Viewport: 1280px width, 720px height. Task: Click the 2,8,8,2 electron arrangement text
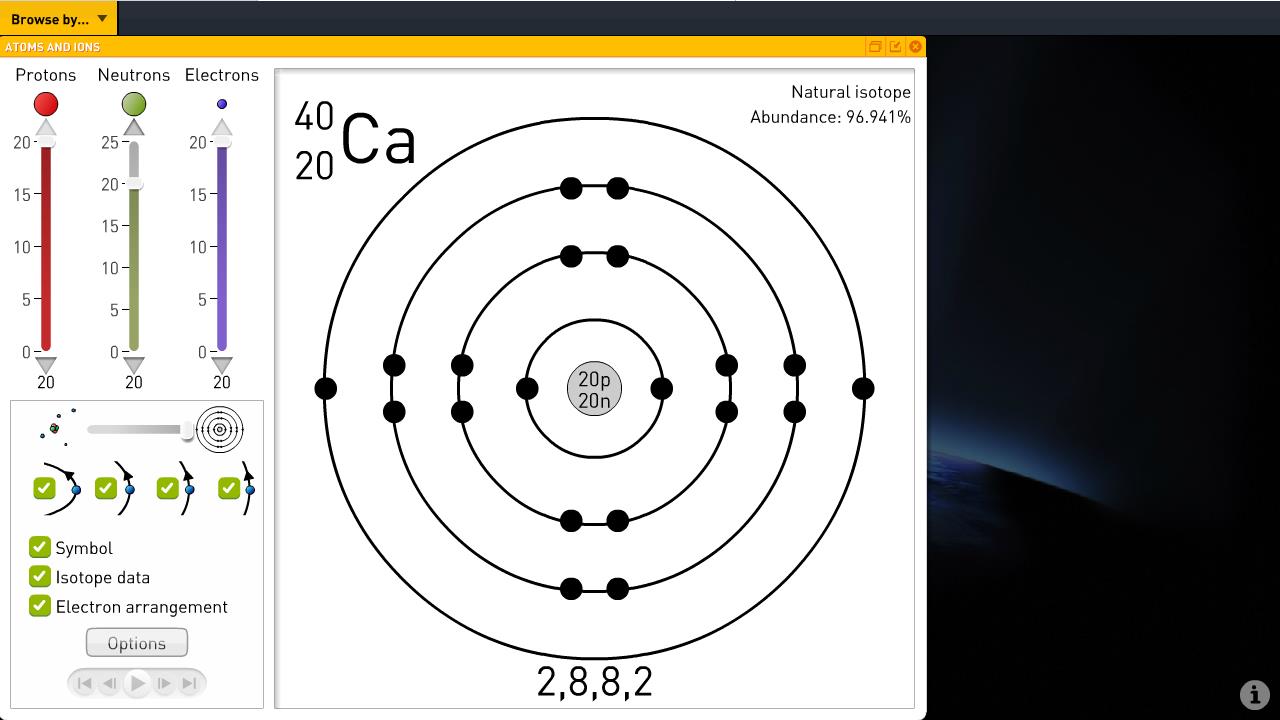point(595,681)
